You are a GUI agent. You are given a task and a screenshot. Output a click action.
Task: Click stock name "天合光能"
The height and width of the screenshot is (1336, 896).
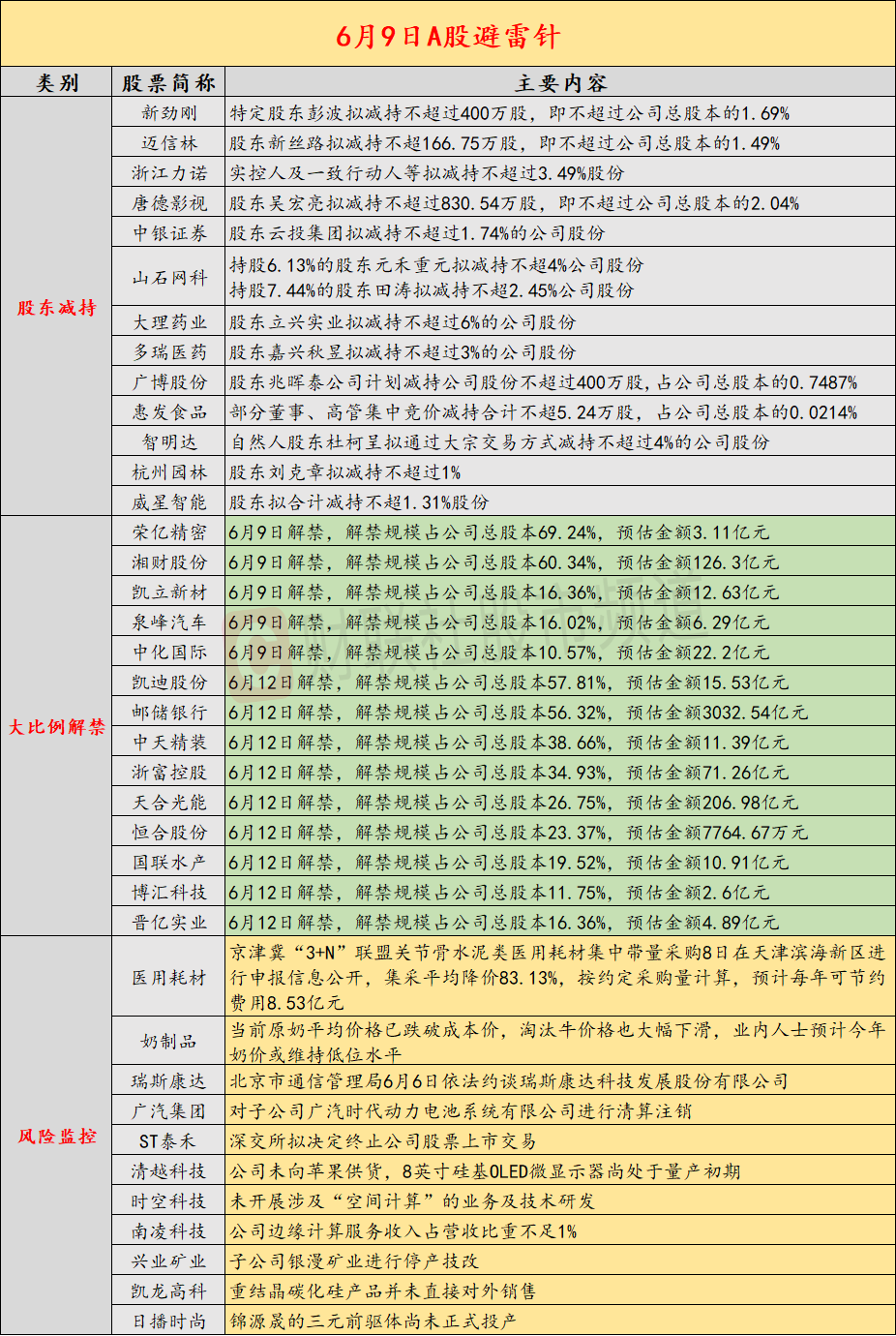tap(169, 803)
